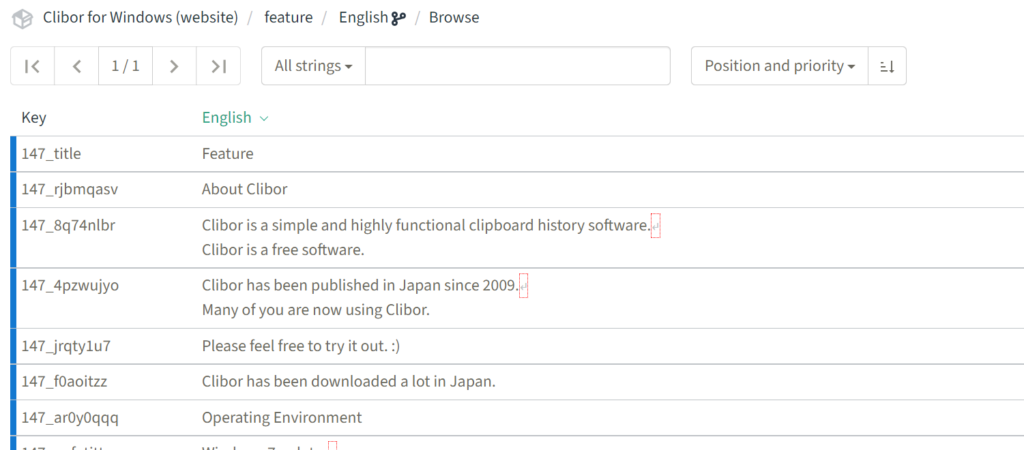Open the English language breadcrumb link
This screenshot has width=1024, height=450.
[363, 18]
